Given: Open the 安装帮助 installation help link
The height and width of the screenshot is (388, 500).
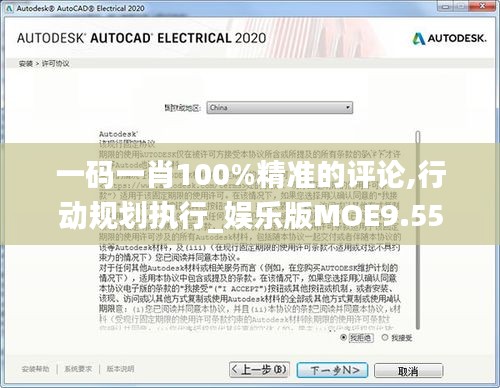Looking at the screenshot, I should (x=35, y=369).
